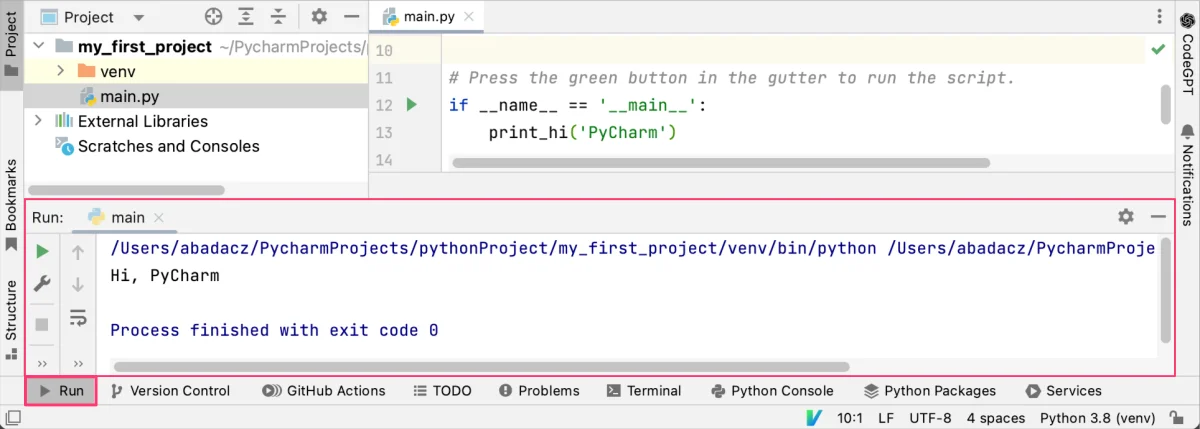Hide the Project tool window
The width and height of the screenshot is (1200, 429).
tap(350, 17)
